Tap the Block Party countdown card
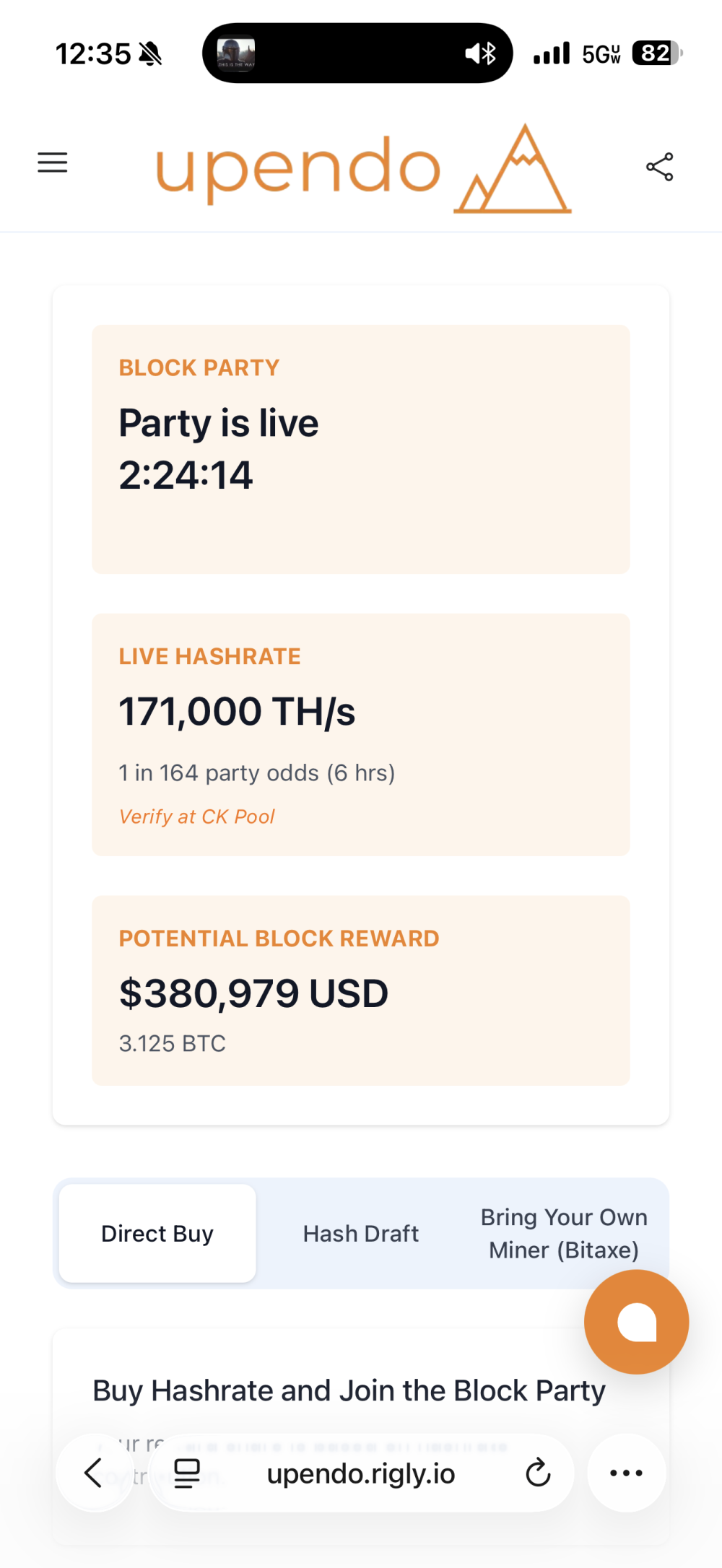Screen dimensions: 722x1568 tap(361, 449)
